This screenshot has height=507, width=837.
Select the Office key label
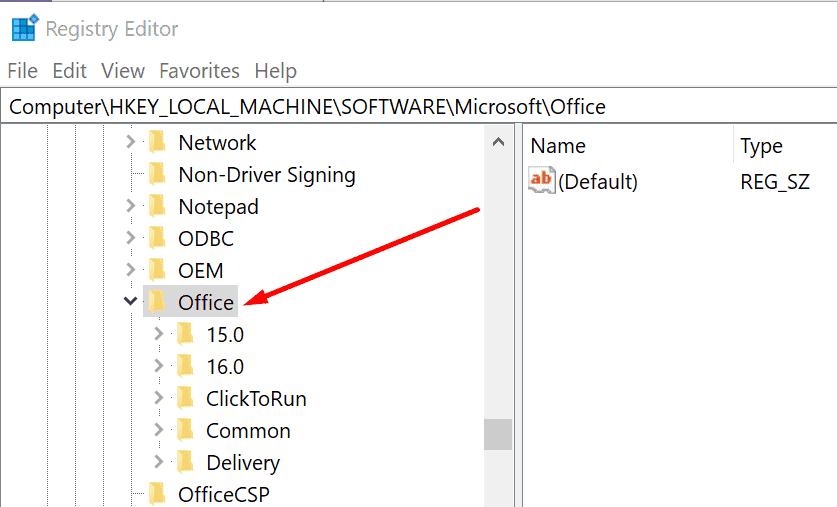click(206, 303)
